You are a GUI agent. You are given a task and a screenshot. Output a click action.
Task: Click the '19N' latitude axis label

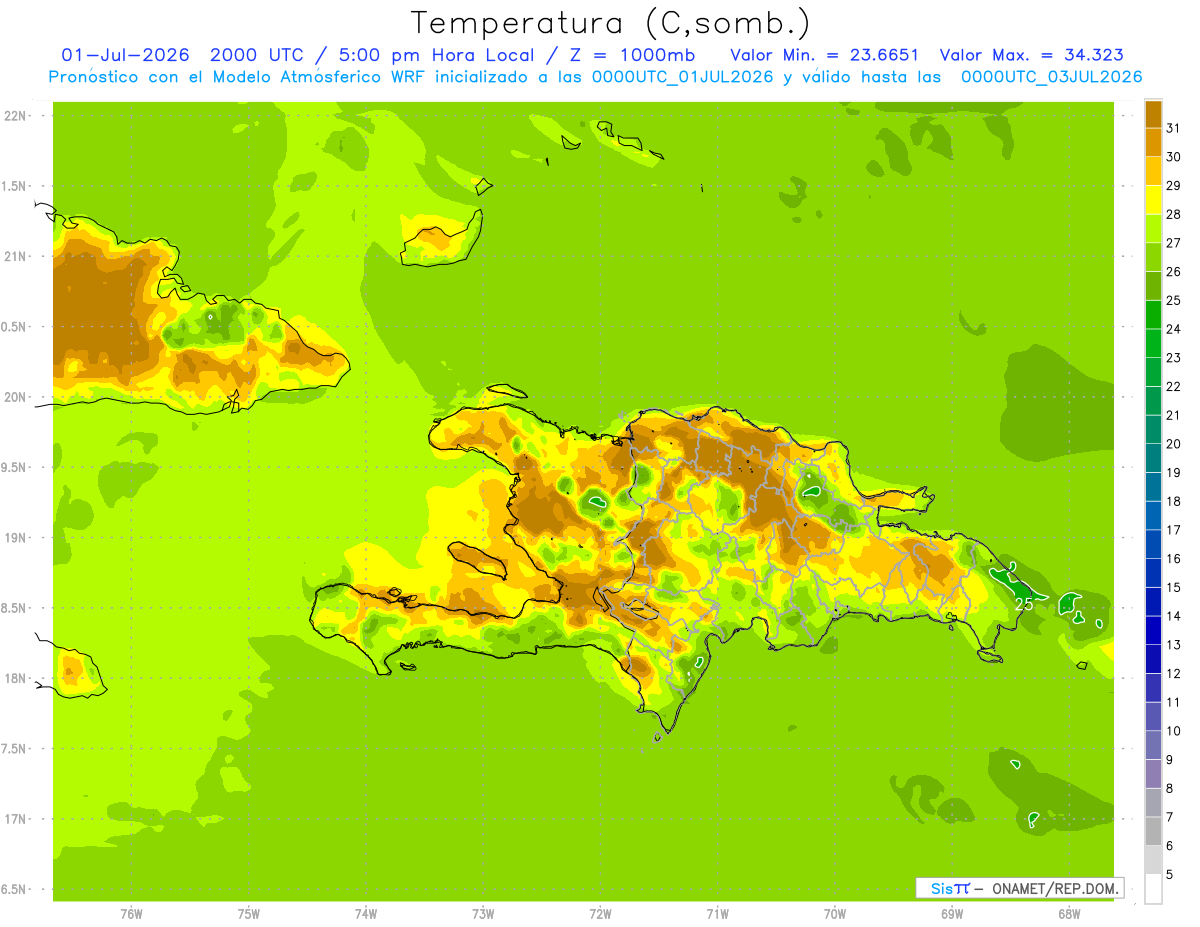tap(15, 537)
